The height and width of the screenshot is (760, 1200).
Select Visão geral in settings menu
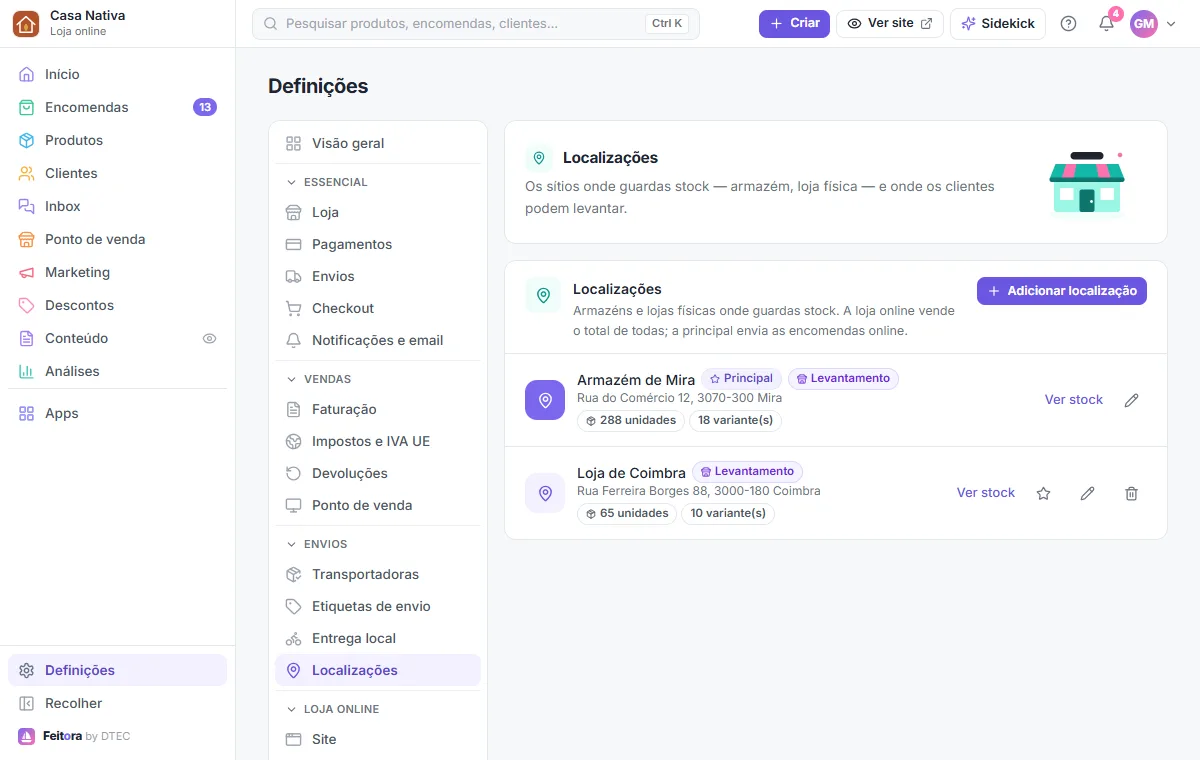[x=378, y=143]
